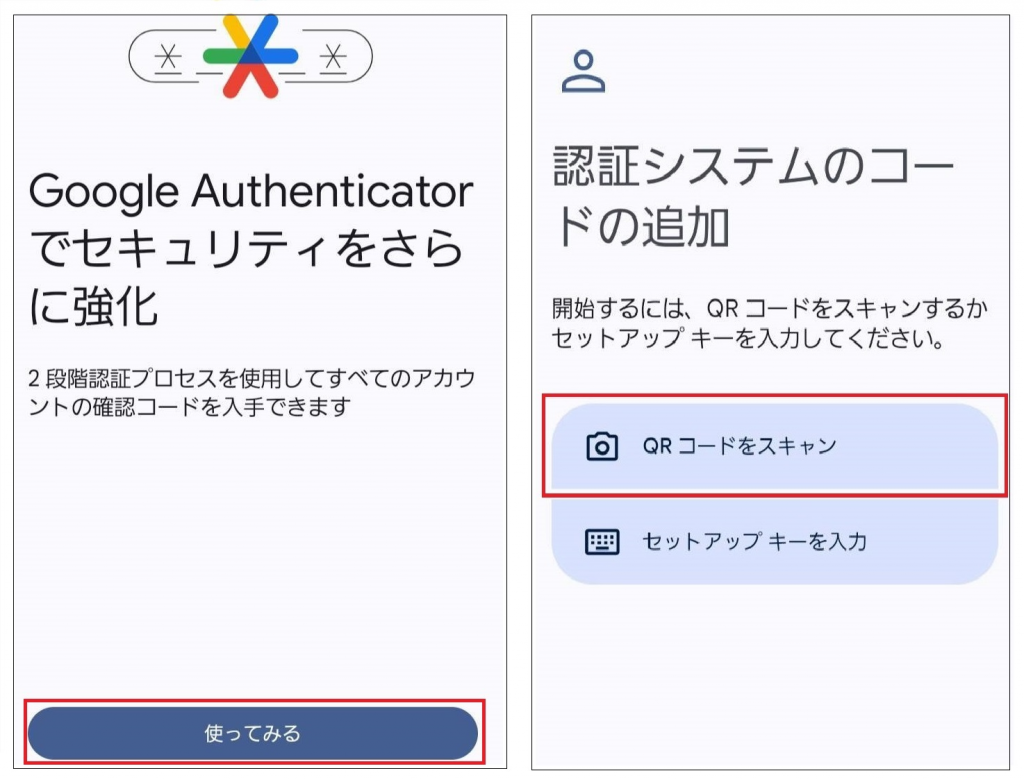This screenshot has height=780, width=1024.
Task: Click the 2 段階認証プロセス description text
Action: (x=251, y=392)
